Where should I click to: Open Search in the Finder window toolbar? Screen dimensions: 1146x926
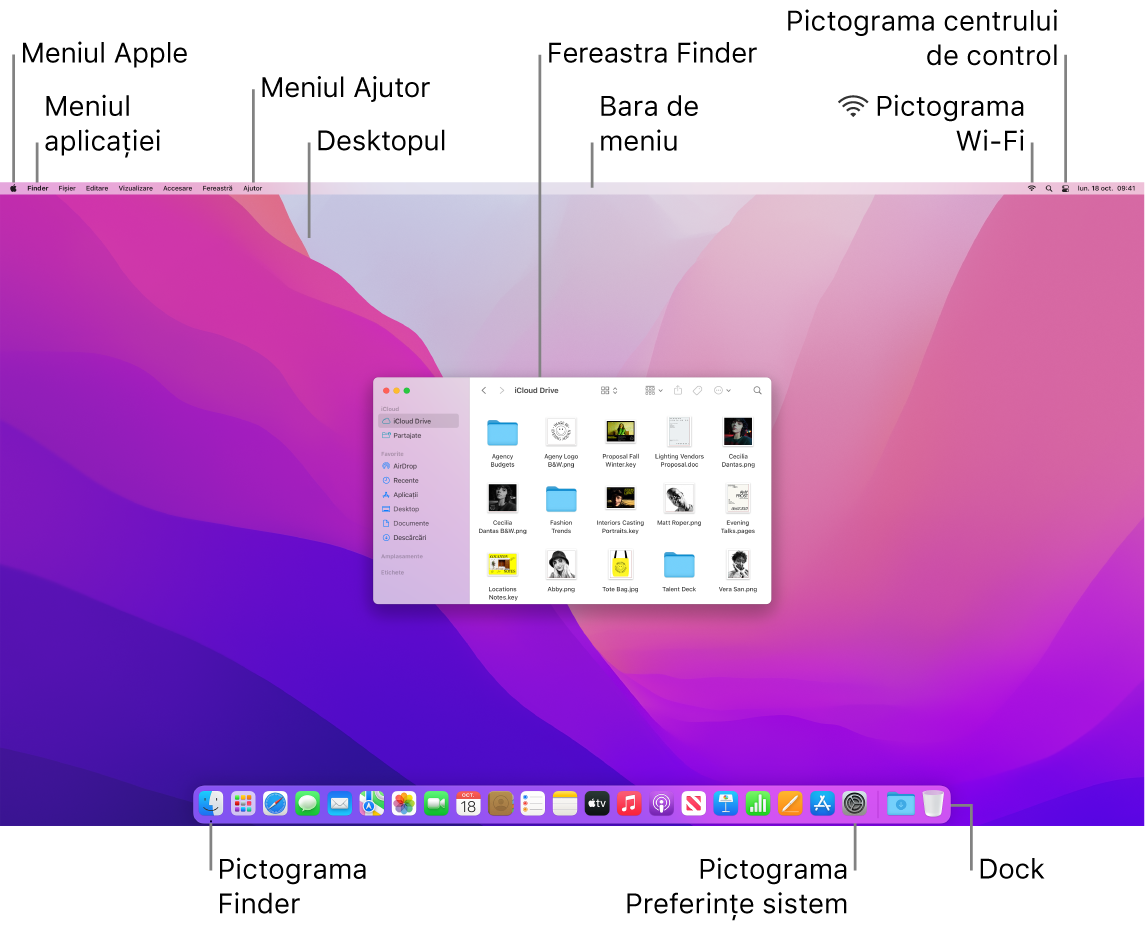coord(757,390)
